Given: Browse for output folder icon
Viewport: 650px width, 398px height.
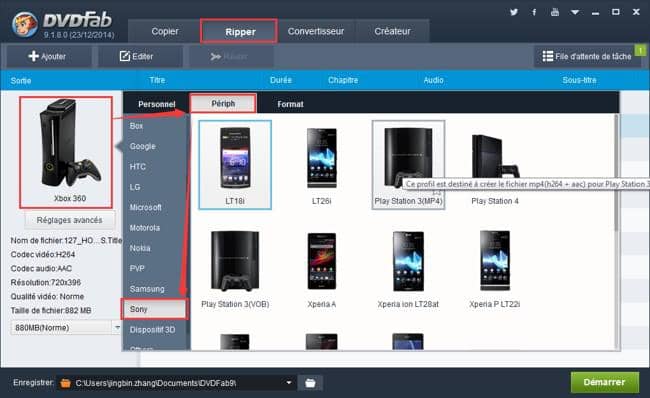Looking at the screenshot, I should click(310, 383).
